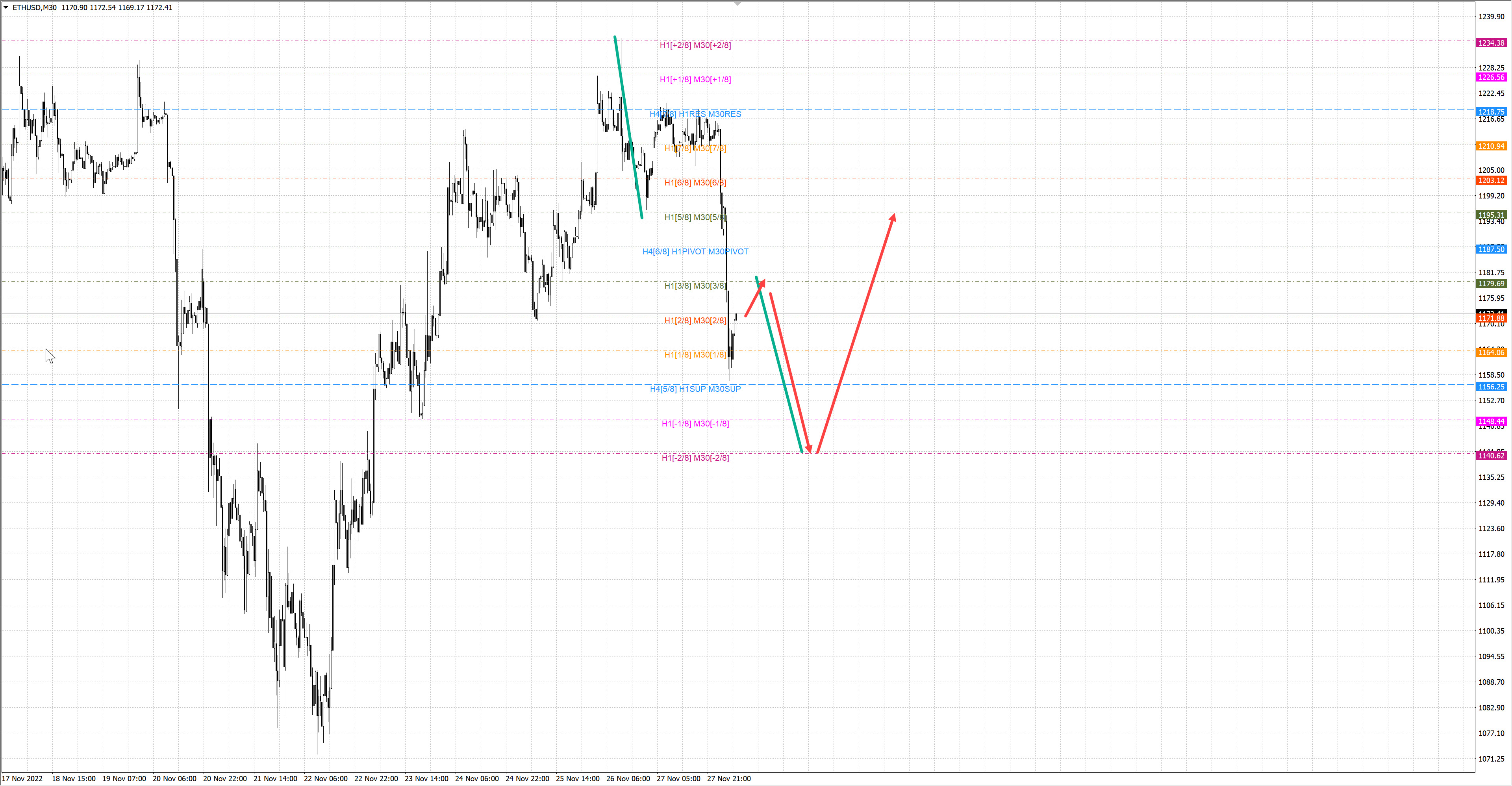Click the orange 1164.06 price tag
1512x786 pixels.
point(1491,352)
